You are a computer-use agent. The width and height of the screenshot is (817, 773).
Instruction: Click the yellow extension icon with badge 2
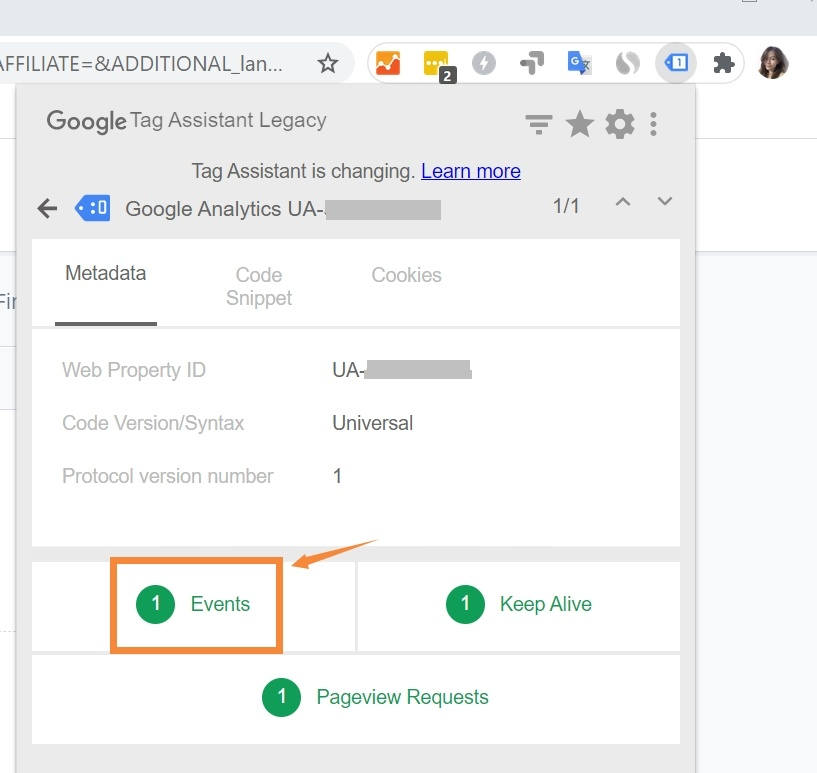point(436,64)
